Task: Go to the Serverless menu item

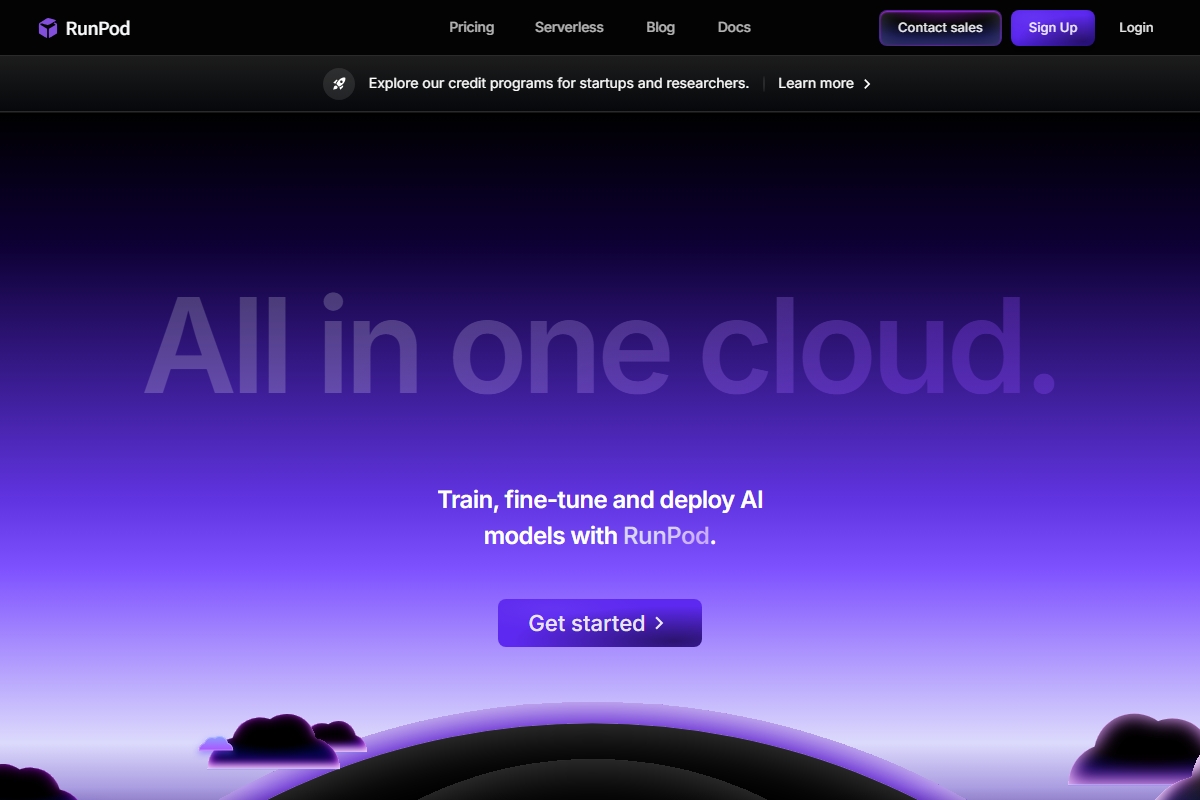Action: (x=569, y=28)
